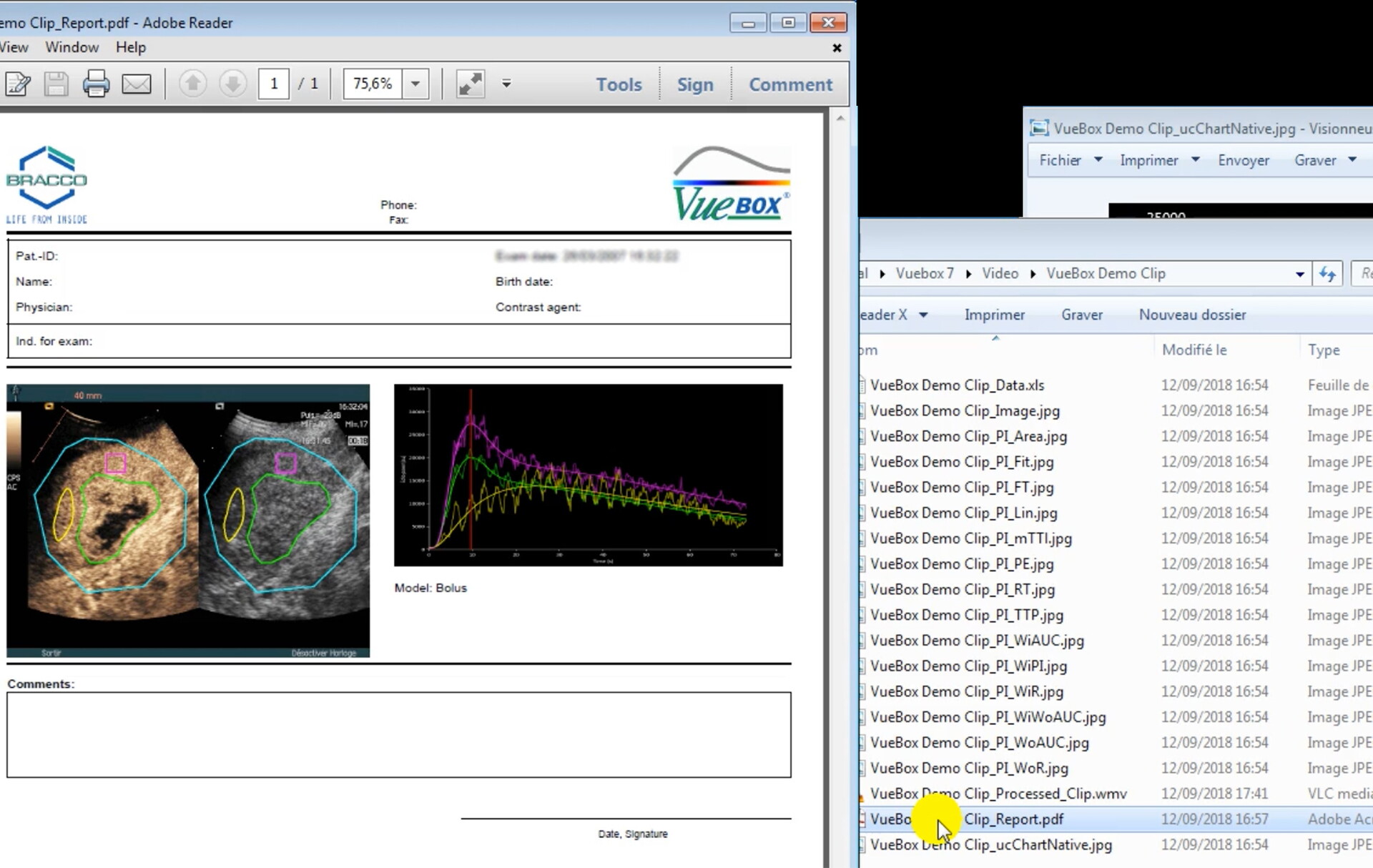Viewport: 1373px width, 868px height.
Task: Open the Help menu
Action: click(131, 47)
